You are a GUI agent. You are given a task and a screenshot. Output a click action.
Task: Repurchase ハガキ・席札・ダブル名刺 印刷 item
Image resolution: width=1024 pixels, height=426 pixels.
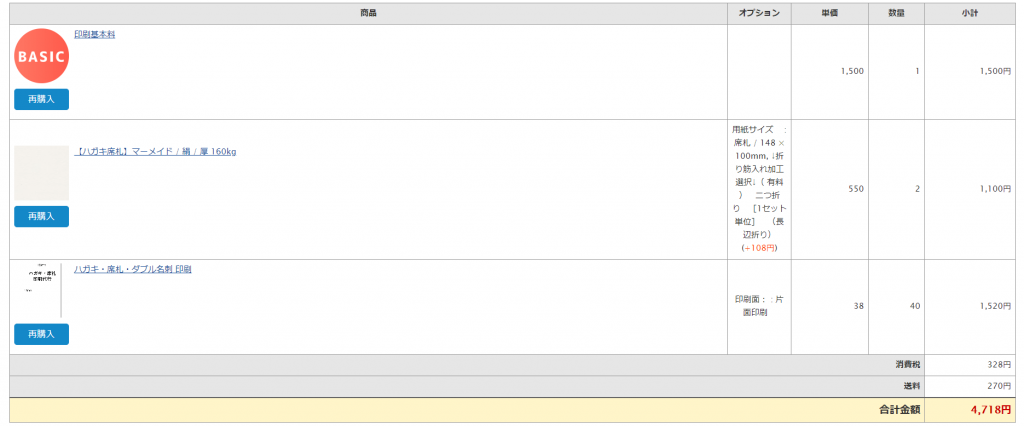coord(41,334)
